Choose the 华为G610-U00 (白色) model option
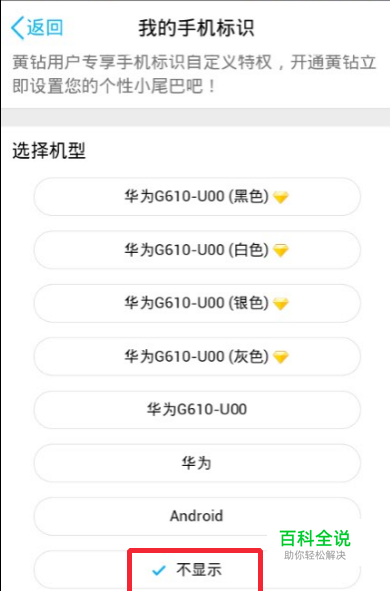The height and width of the screenshot is (591, 390). click(x=197, y=250)
